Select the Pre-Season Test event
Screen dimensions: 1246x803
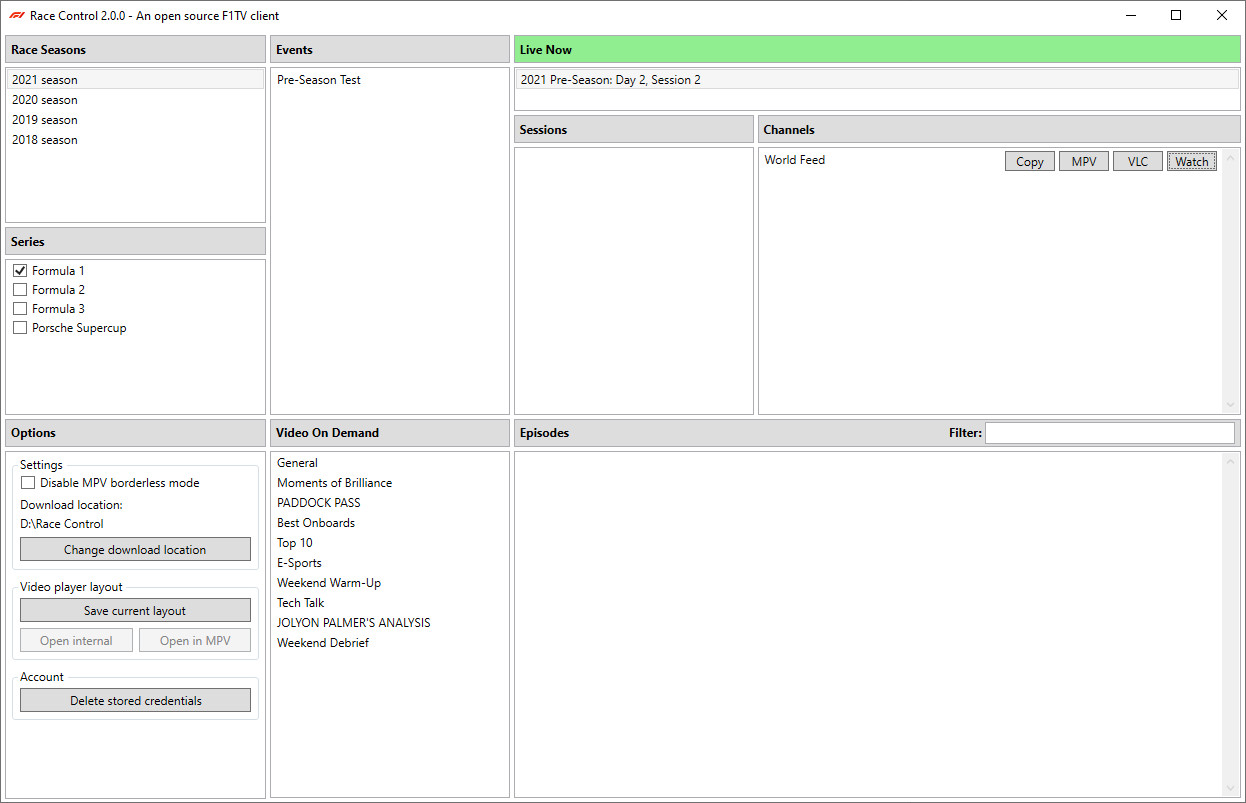point(390,80)
